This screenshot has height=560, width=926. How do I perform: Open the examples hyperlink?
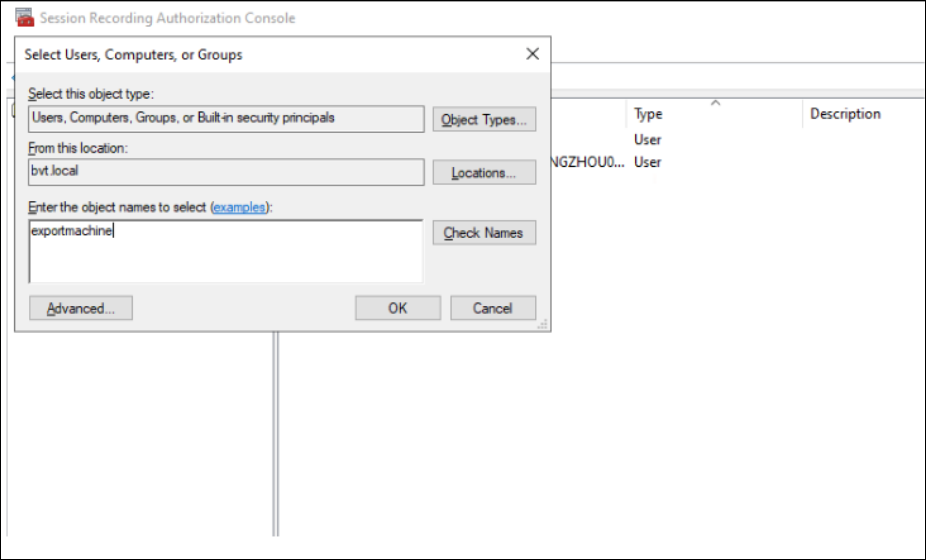239,207
